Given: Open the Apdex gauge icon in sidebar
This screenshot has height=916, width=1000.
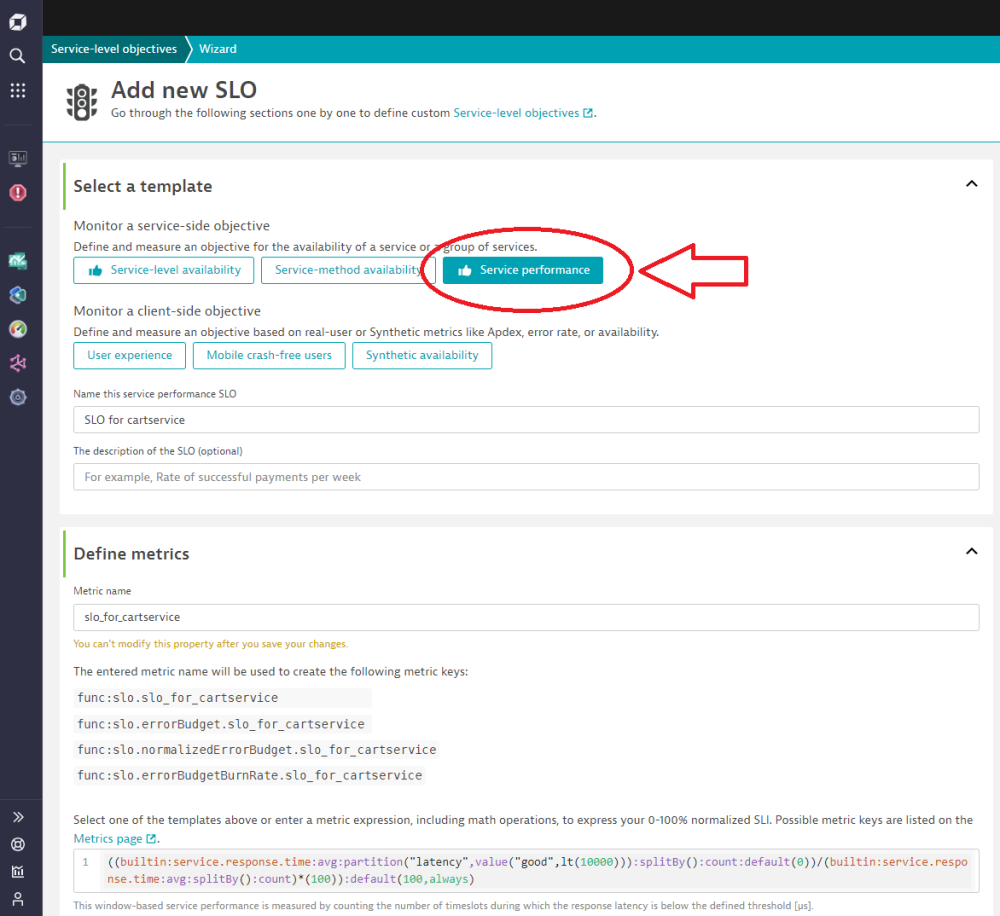Looking at the screenshot, I should pos(17,329).
